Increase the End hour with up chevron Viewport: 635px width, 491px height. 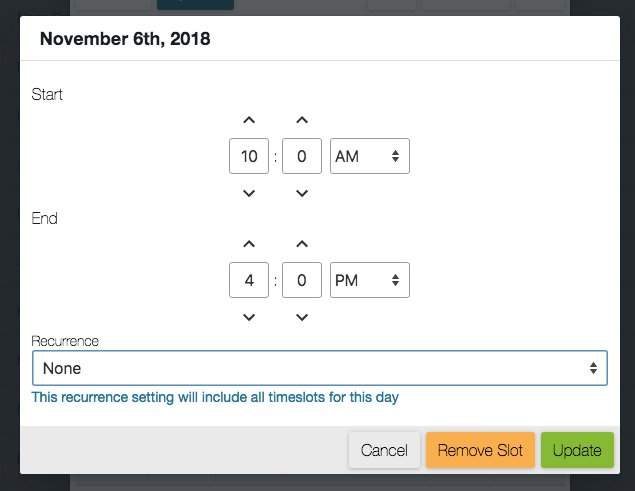[x=249, y=244]
